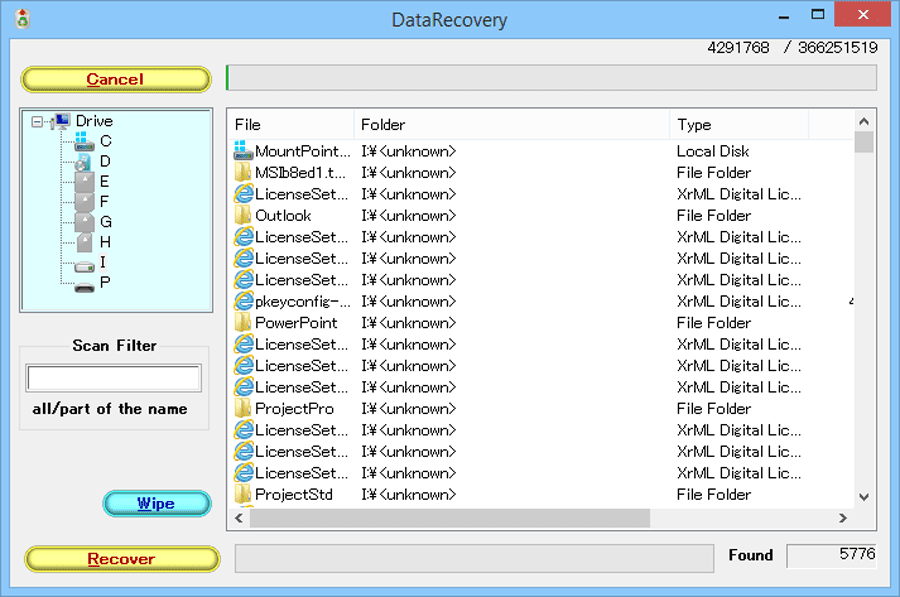Click the MountPoint local disk icon
Screen dimensions: 900x597
[x=243, y=150]
